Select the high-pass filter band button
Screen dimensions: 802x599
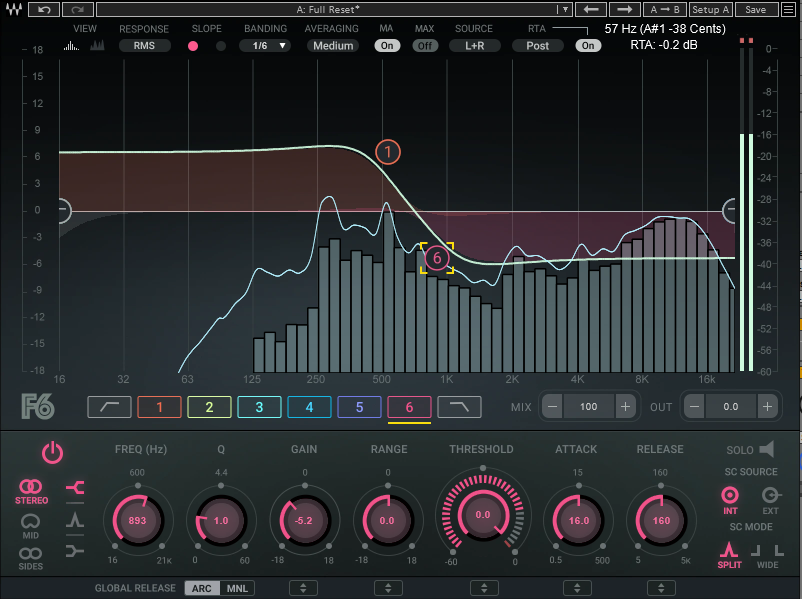click(x=109, y=407)
